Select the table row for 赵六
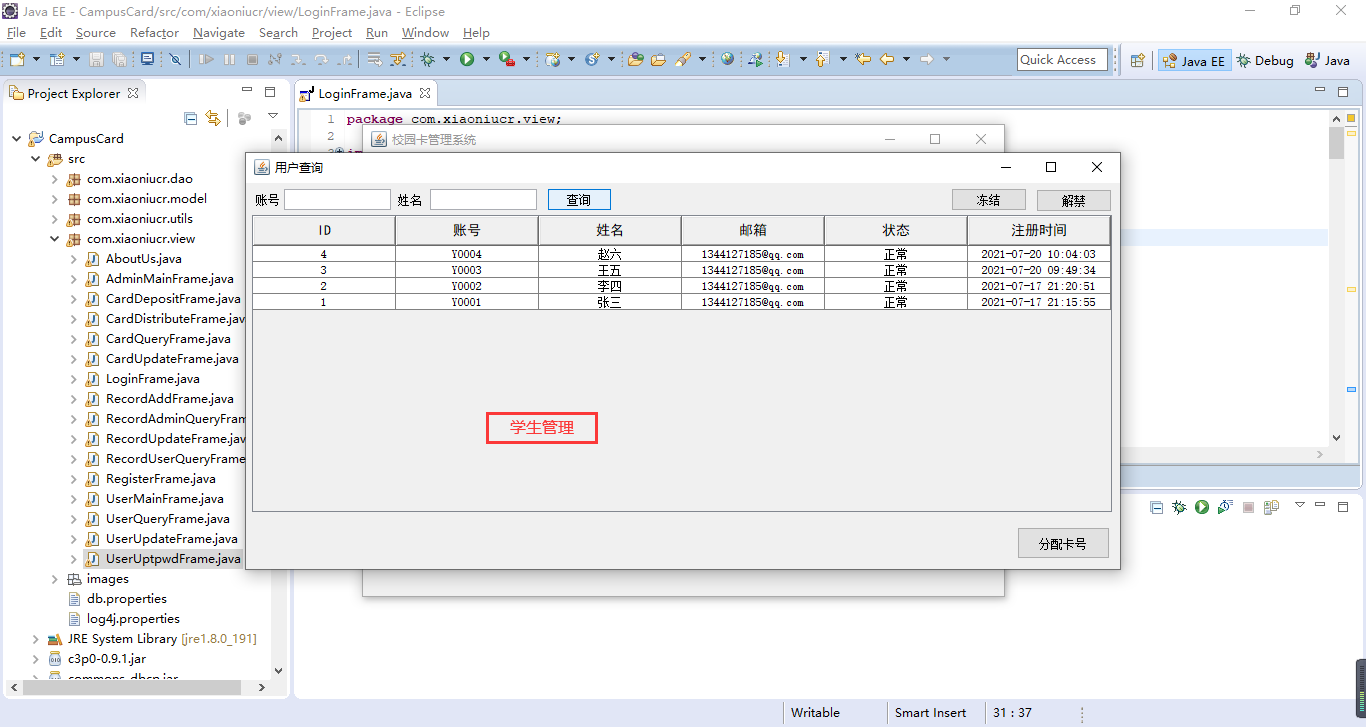This screenshot has width=1366, height=727. click(681, 254)
